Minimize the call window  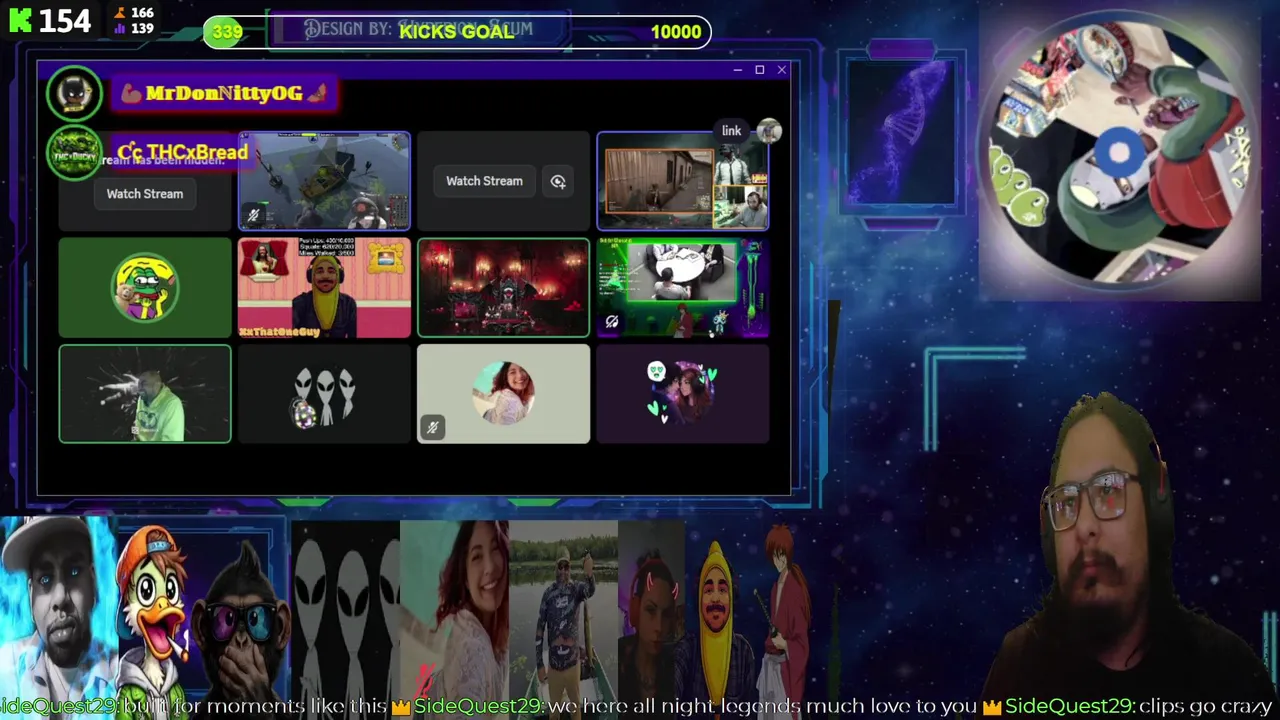737,70
